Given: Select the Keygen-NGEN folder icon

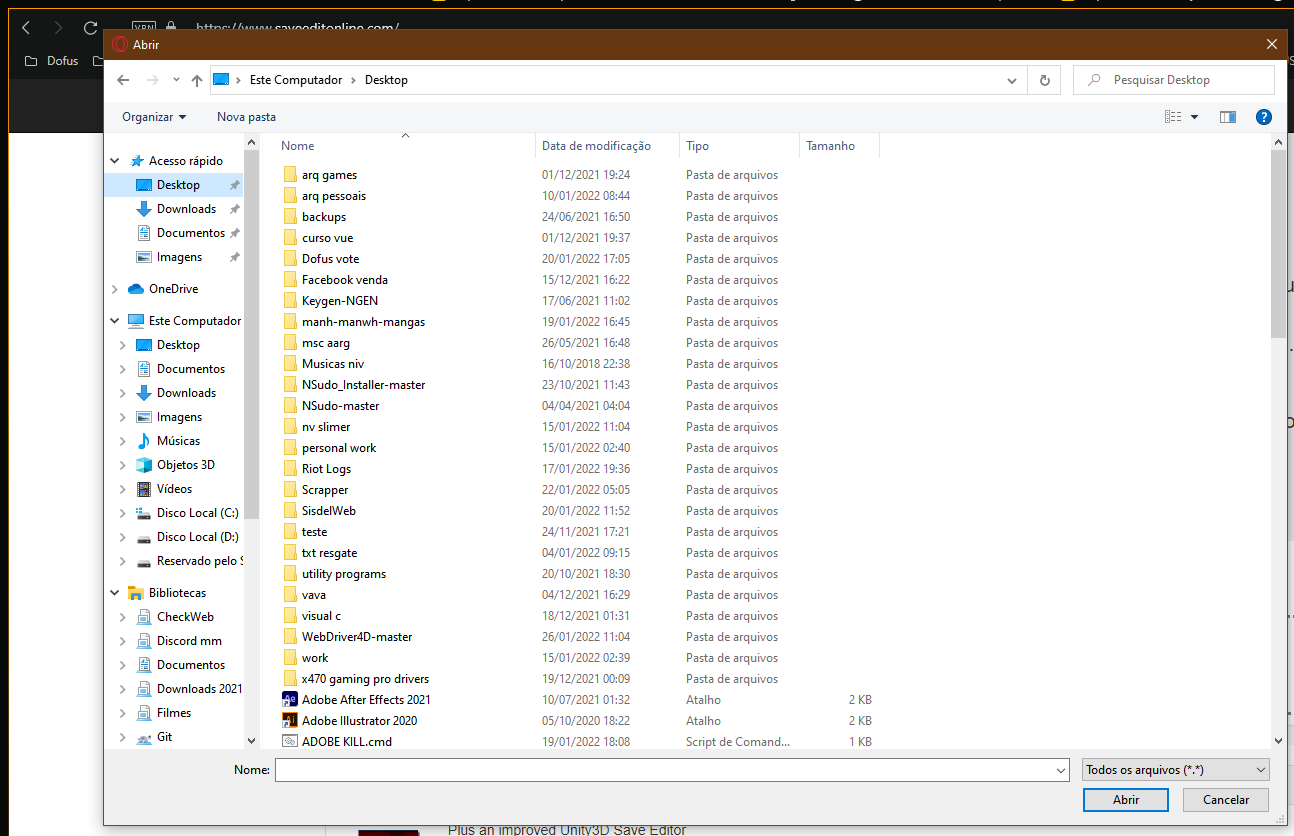Looking at the screenshot, I should (290, 301).
